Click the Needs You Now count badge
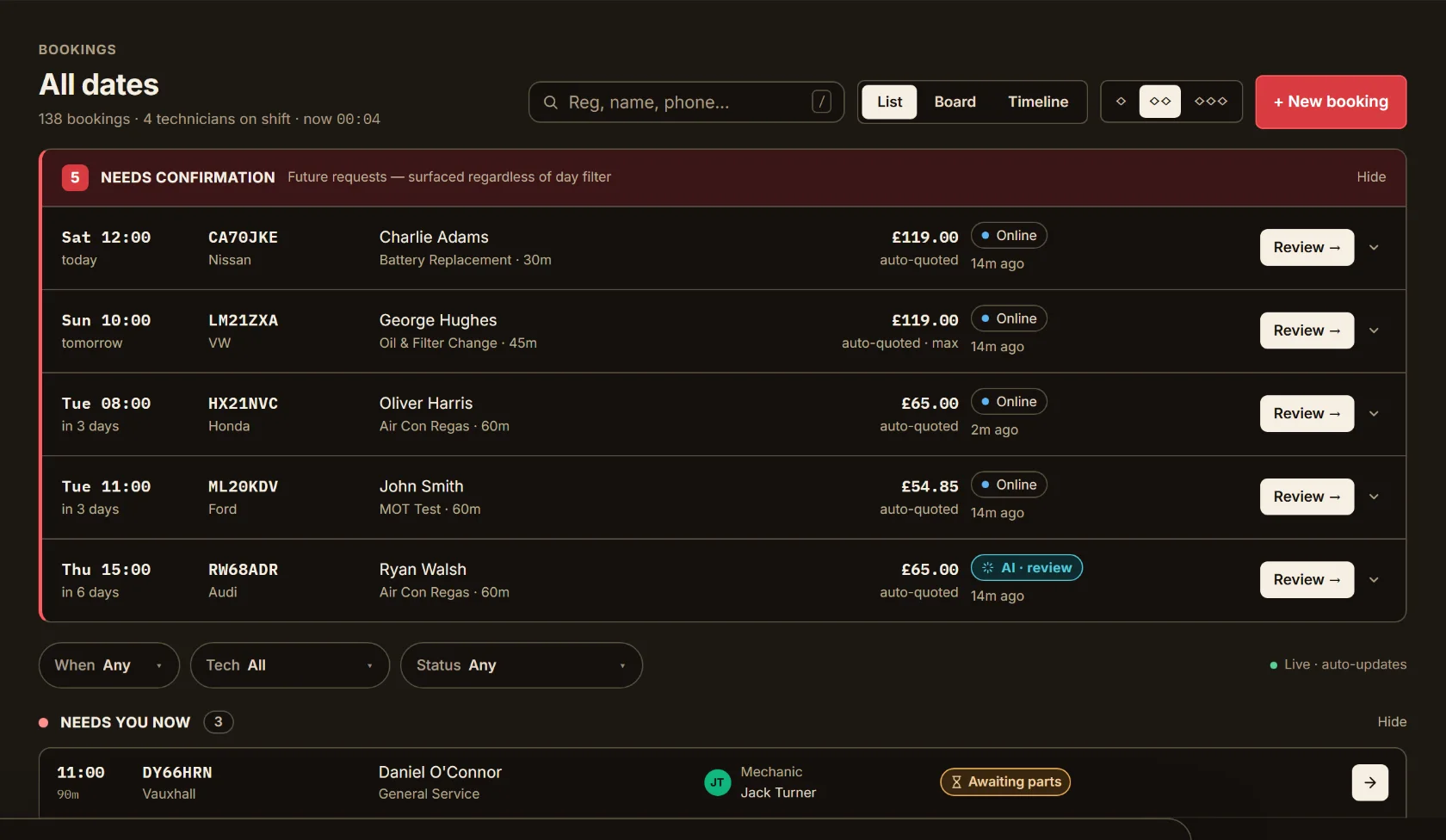Viewport: 1446px width, 840px height. click(219, 722)
